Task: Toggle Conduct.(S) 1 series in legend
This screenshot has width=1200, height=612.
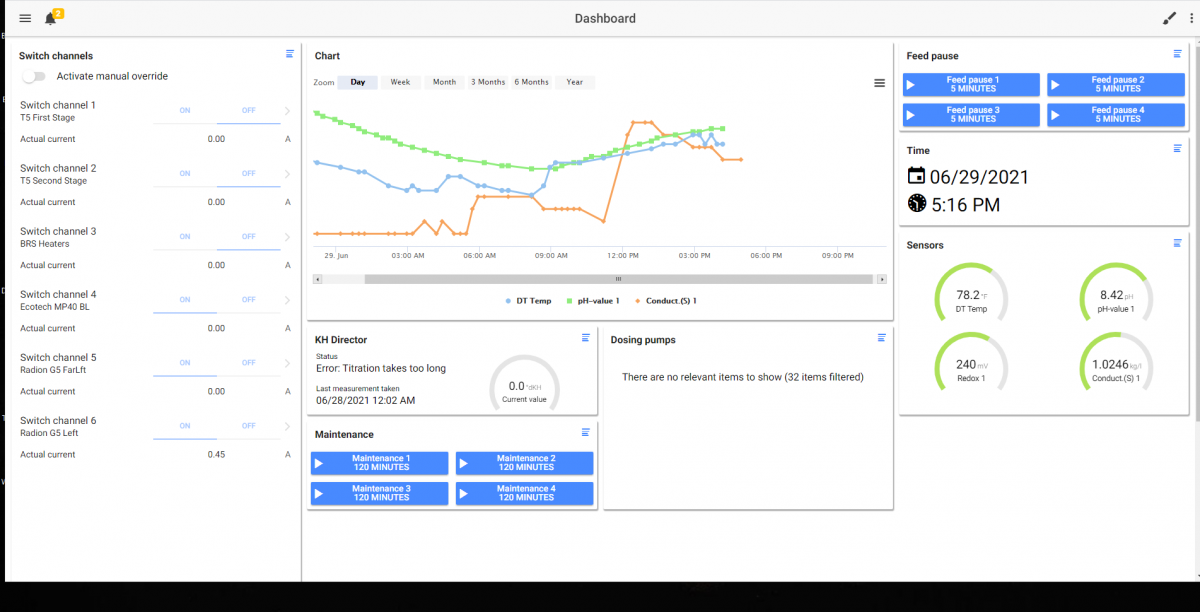Action: coord(666,301)
